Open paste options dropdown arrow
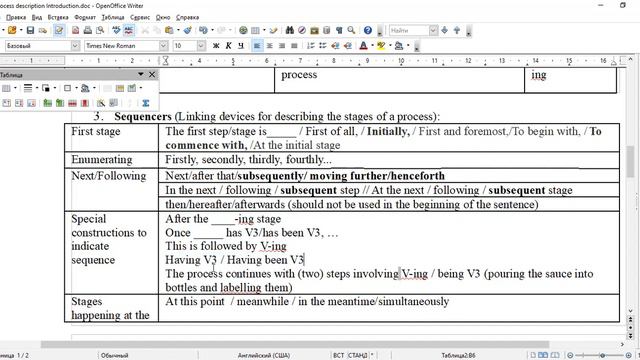 point(178,30)
